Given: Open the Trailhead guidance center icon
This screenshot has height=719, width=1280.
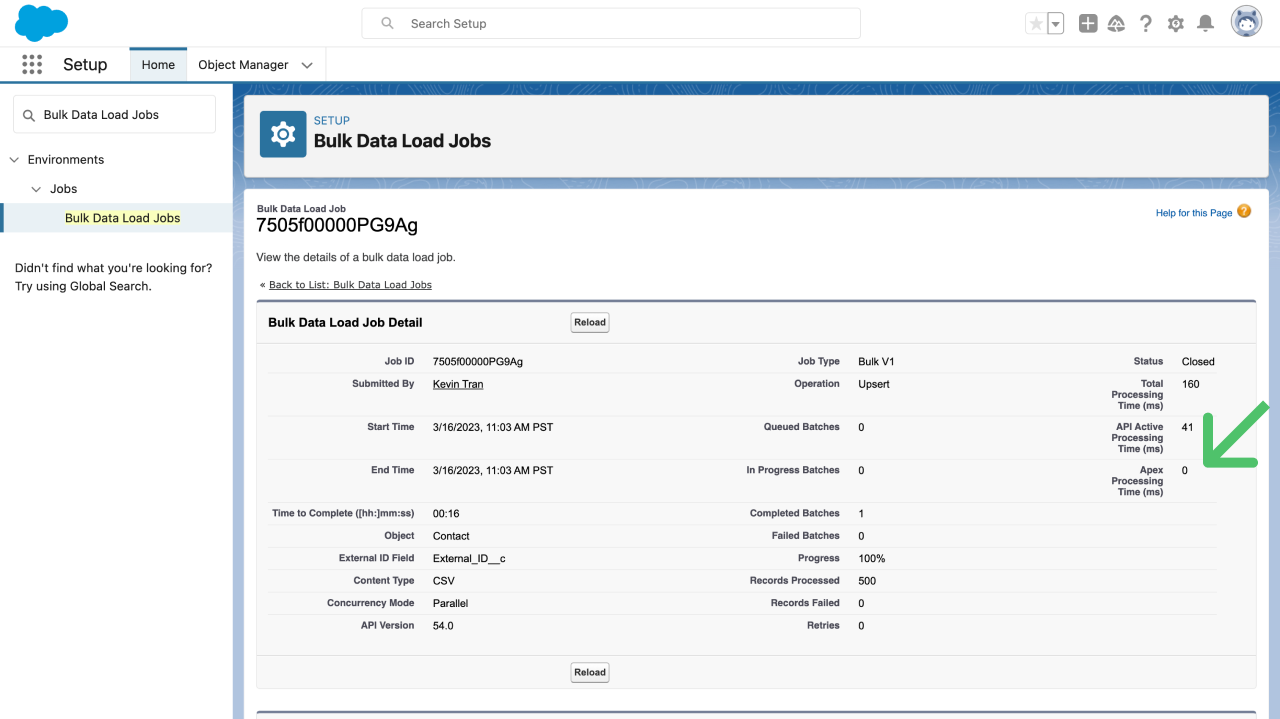Looking at the screenshot, I should pos(1117,23).
